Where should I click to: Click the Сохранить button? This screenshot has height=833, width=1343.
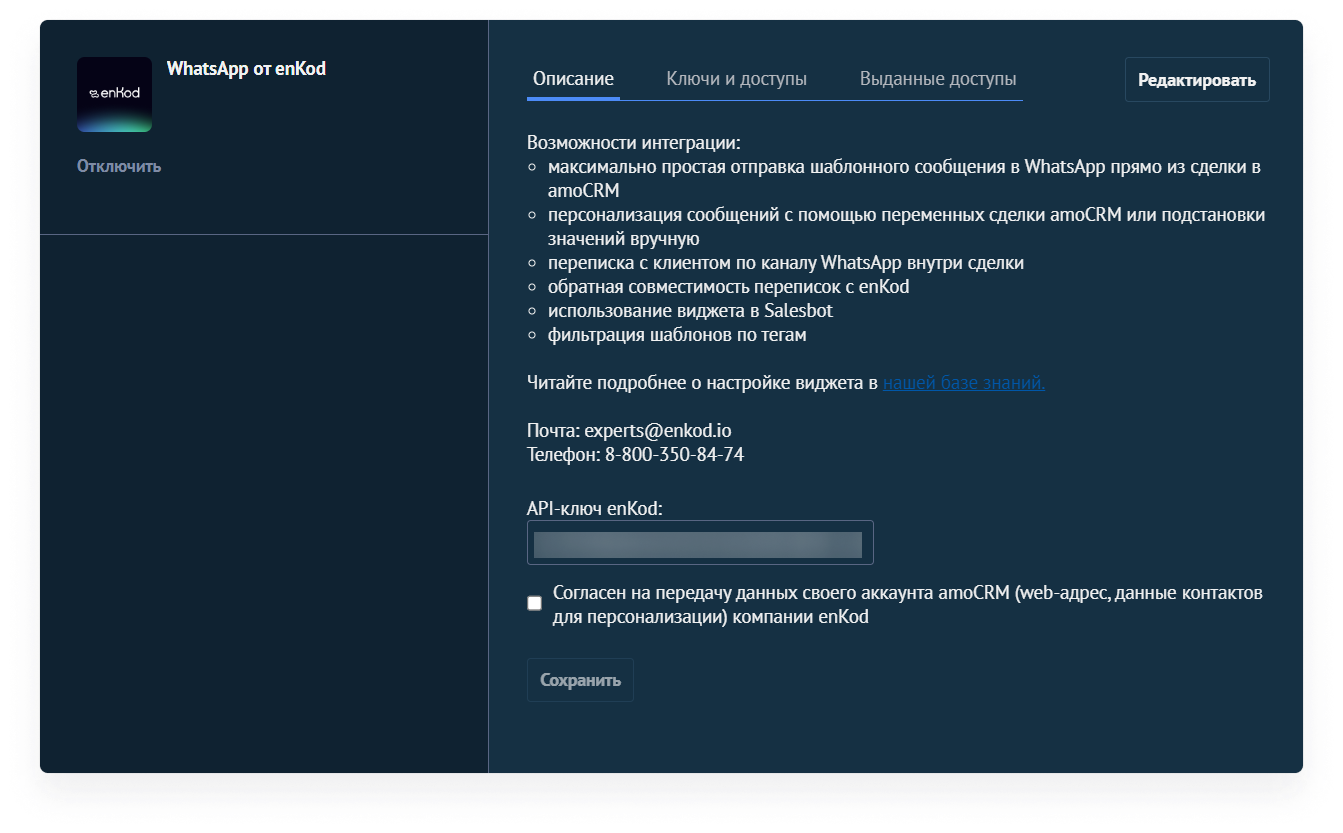[580, 680]
